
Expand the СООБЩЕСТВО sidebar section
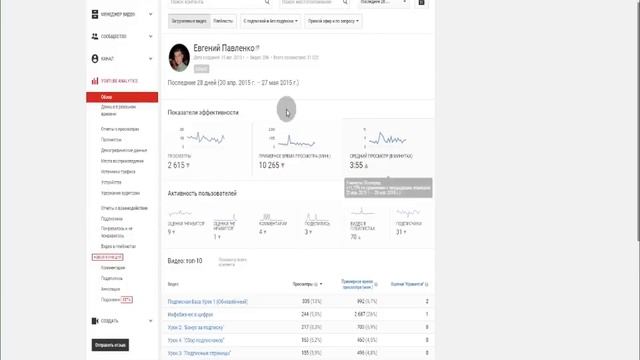(x=151, y=36)
